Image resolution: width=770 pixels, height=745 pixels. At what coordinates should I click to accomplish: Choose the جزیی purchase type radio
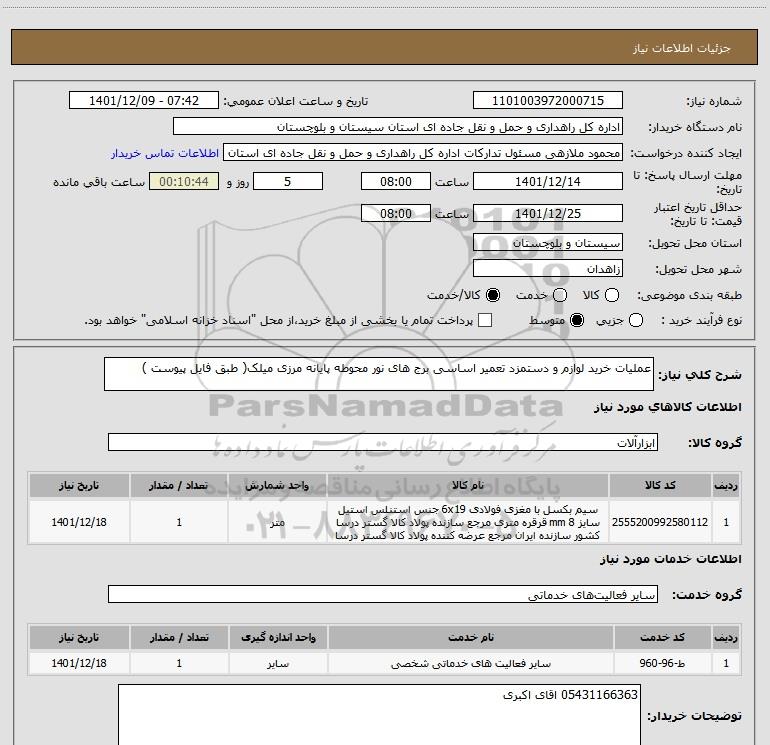point(635,321)
